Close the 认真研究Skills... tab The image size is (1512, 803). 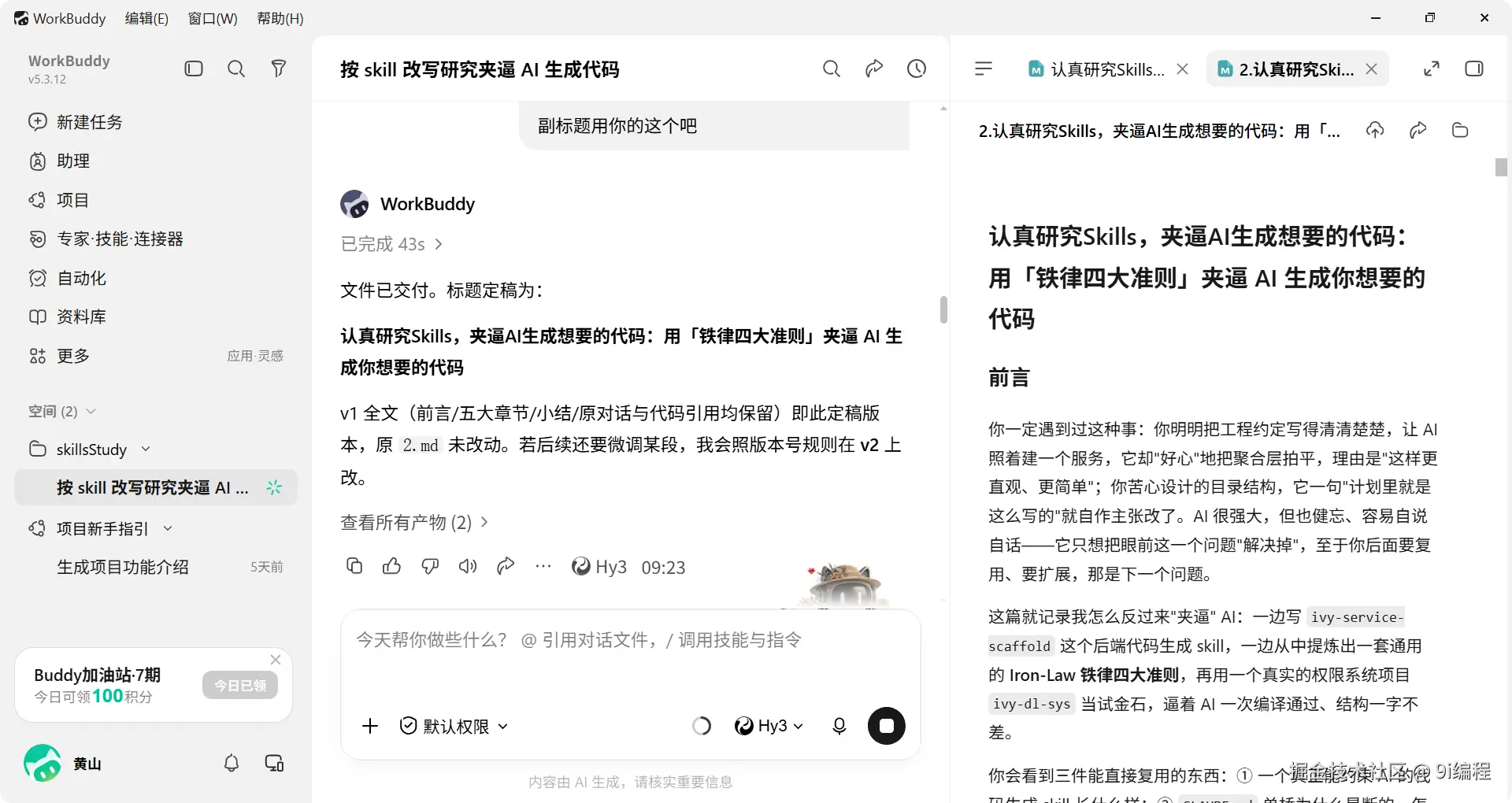[1183, 69]
